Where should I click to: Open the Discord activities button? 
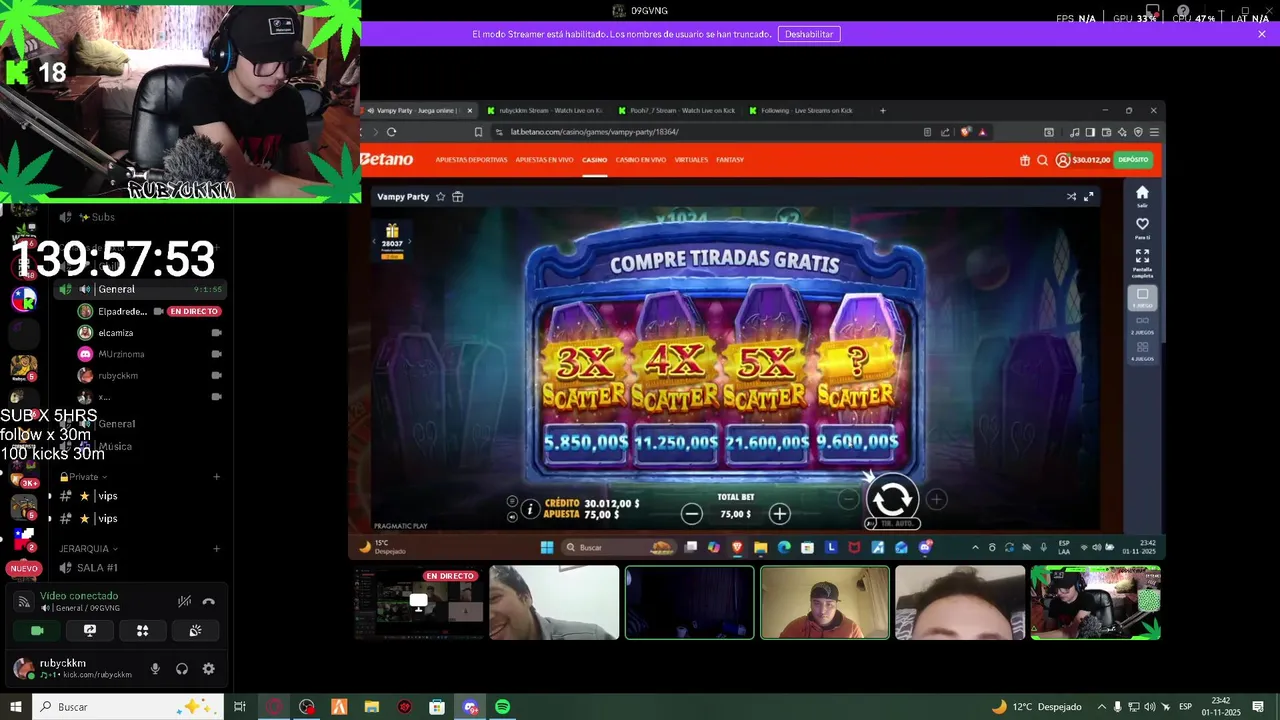[x=142, y=630]
